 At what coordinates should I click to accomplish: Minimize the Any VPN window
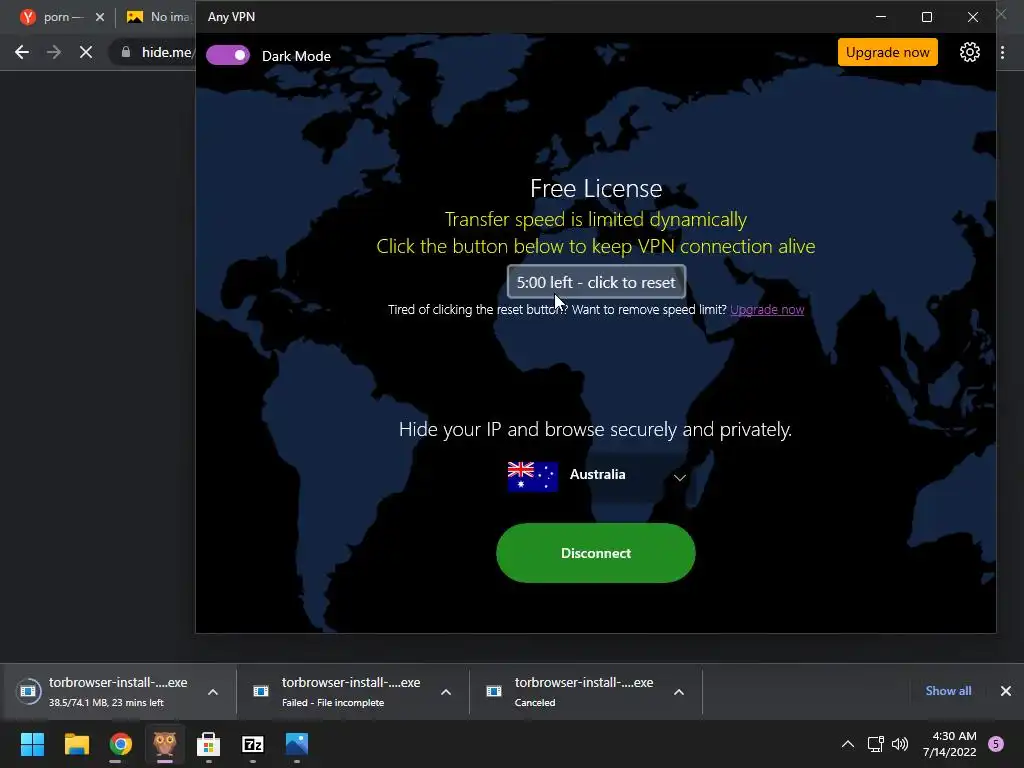881,17
